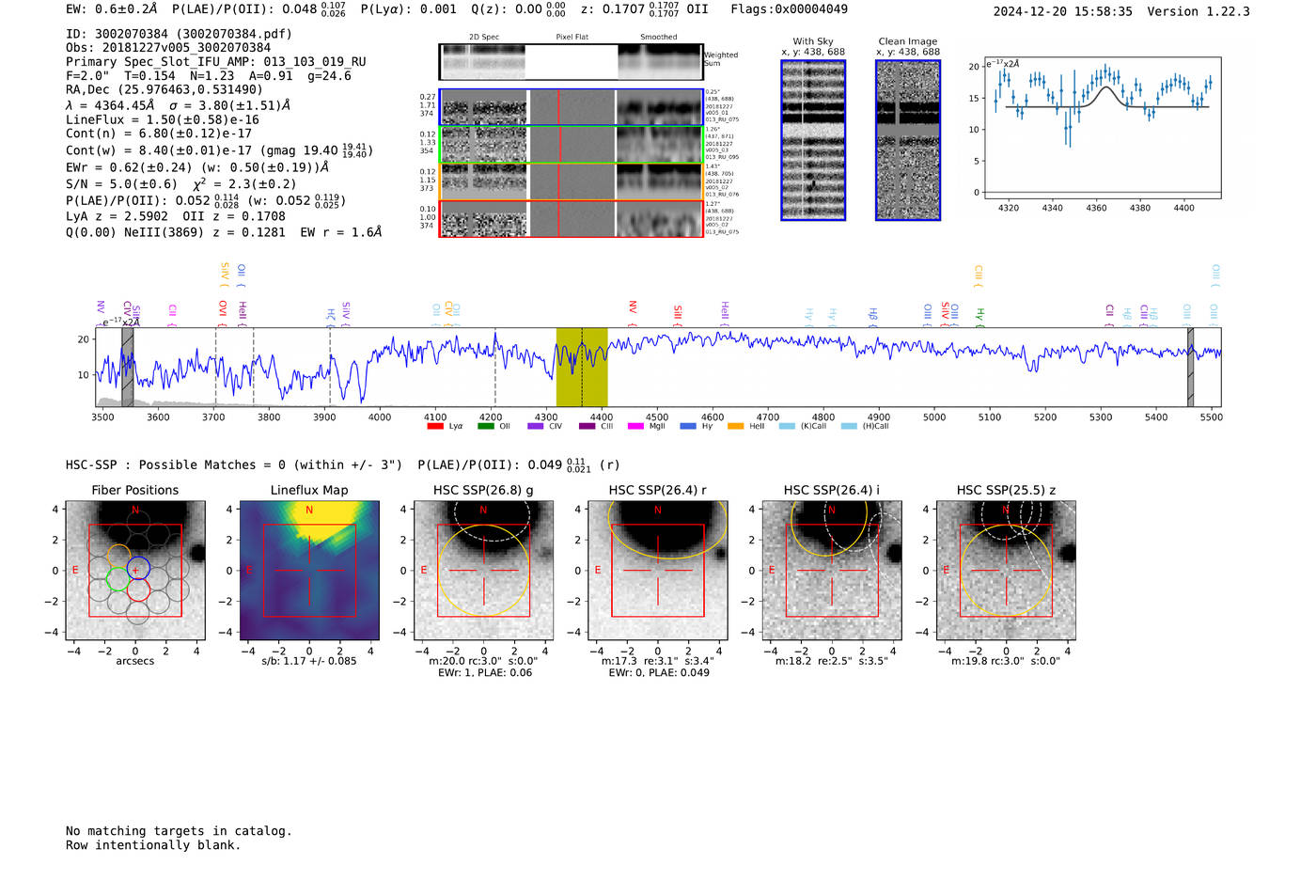Open the Clean Image thumbnail
Image resolution: width=1316 pixels, height=896 pixels.
coord(908,140)
